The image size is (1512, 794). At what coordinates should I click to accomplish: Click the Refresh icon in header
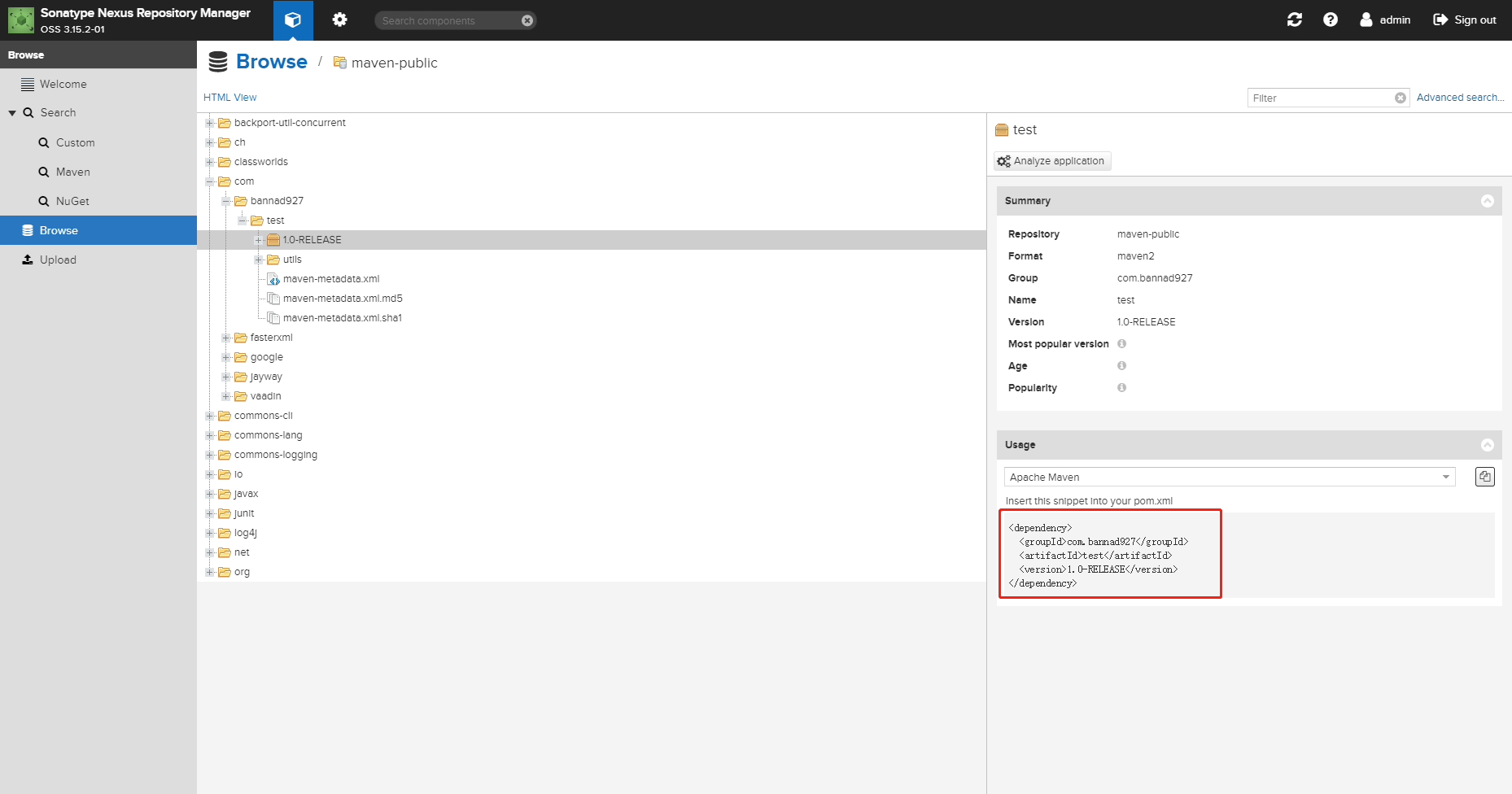tap(1295, 20)
